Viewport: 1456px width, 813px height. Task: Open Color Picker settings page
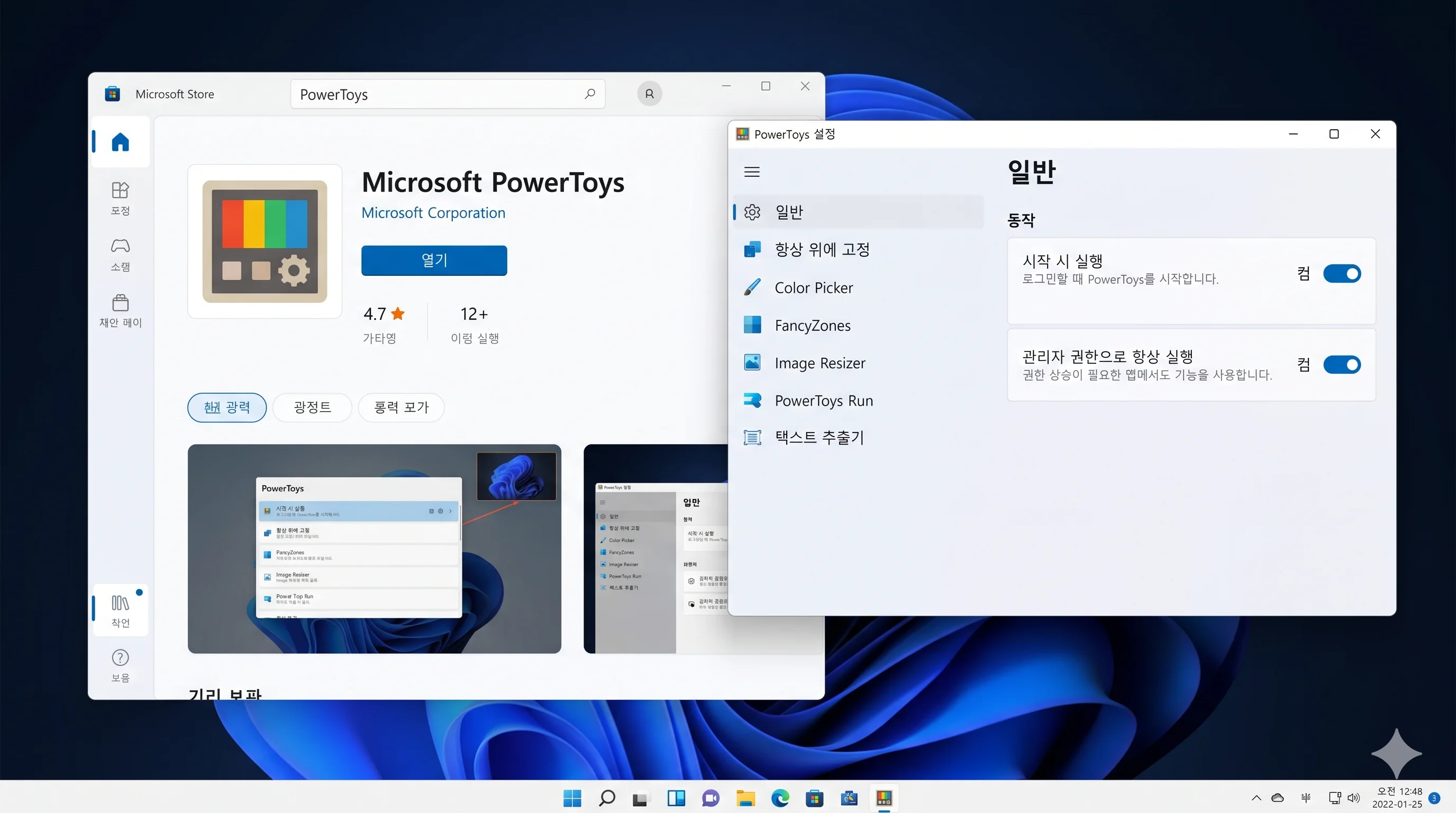pos(858,287)
